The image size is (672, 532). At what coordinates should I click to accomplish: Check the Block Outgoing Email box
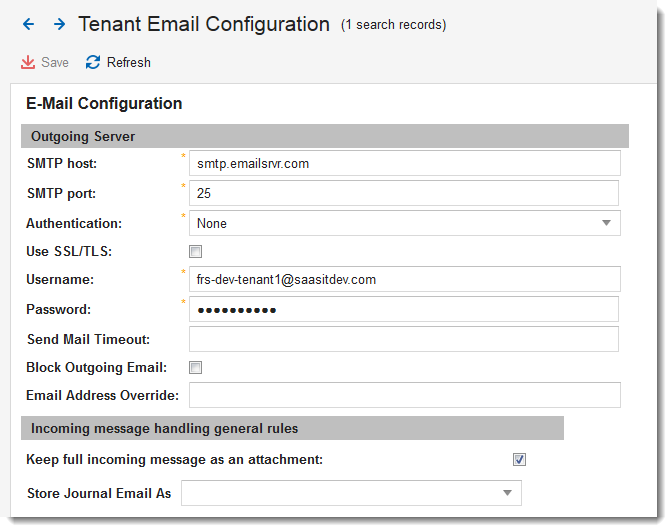[195, 368]
